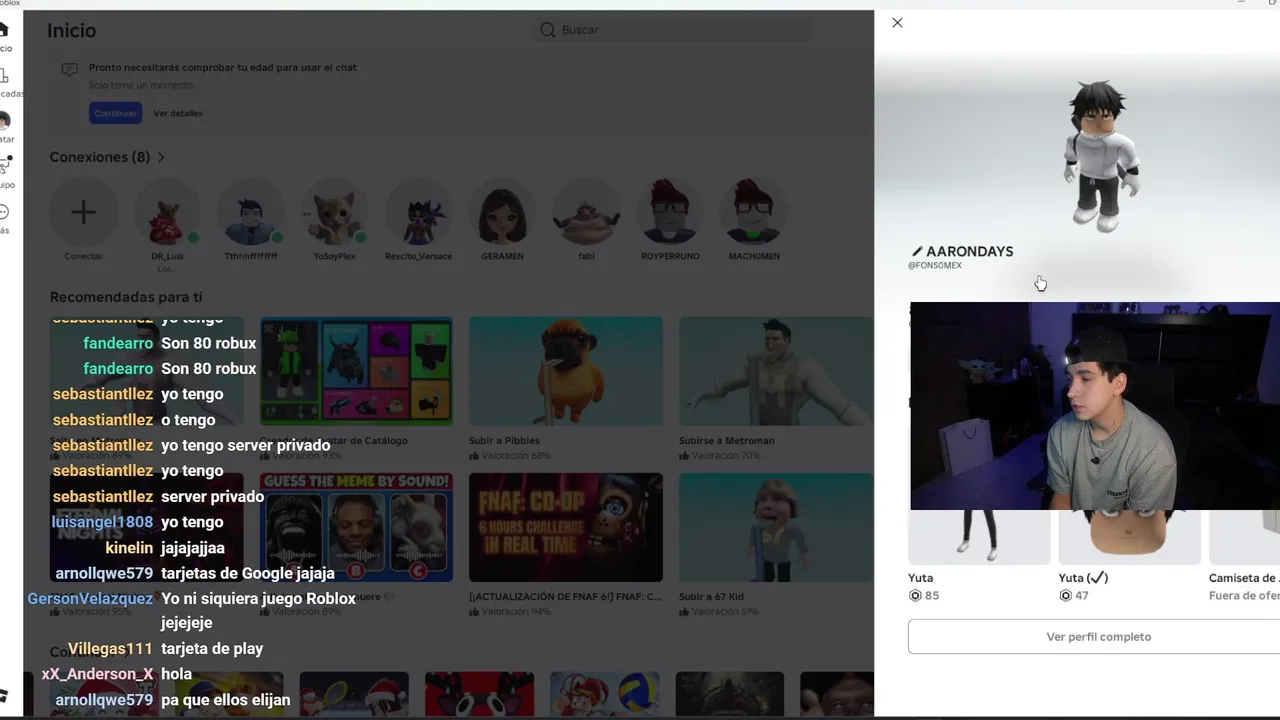Open ROYPERRUNO connection avatar
Image resolution: width=1280 pixels, height=720 pixels.
[x=670, y=212]
